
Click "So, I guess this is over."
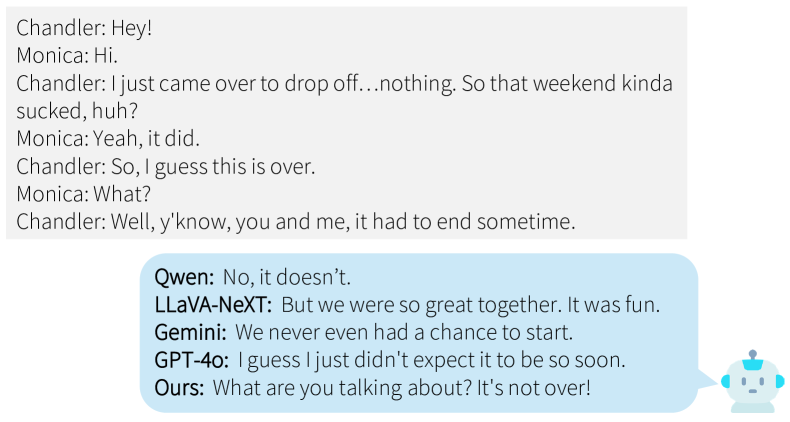tap(166, 167)
